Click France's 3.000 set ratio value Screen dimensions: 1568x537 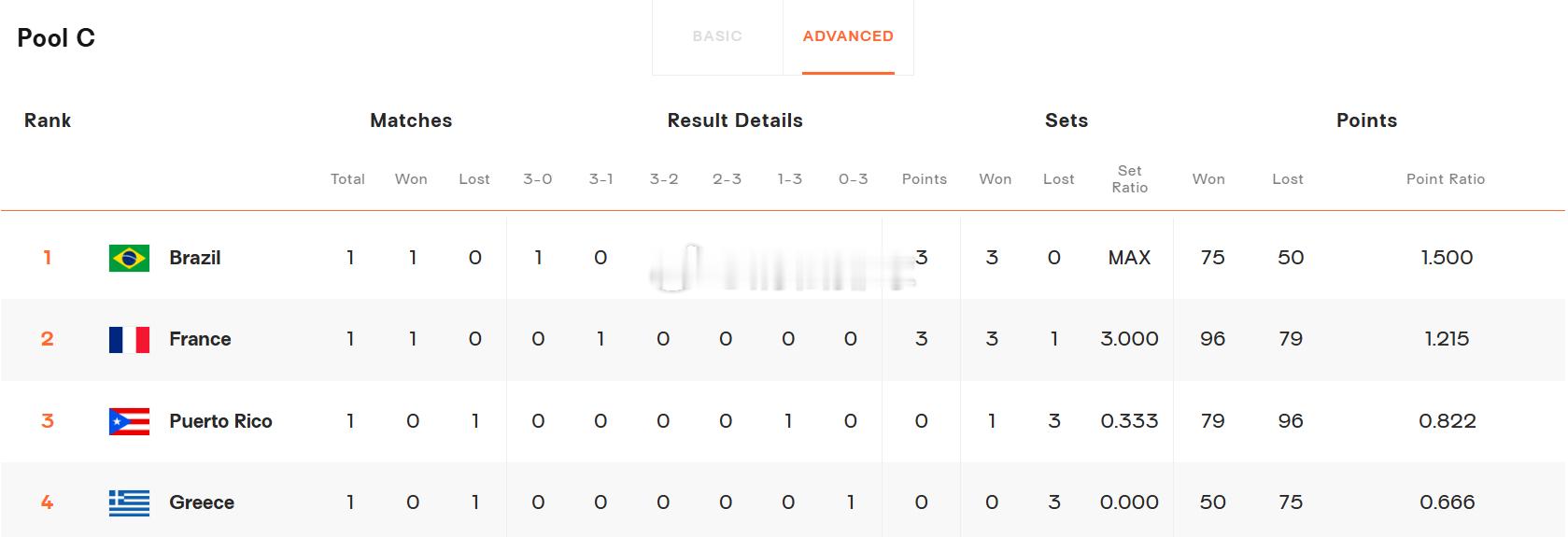(x=1129, y=339)
